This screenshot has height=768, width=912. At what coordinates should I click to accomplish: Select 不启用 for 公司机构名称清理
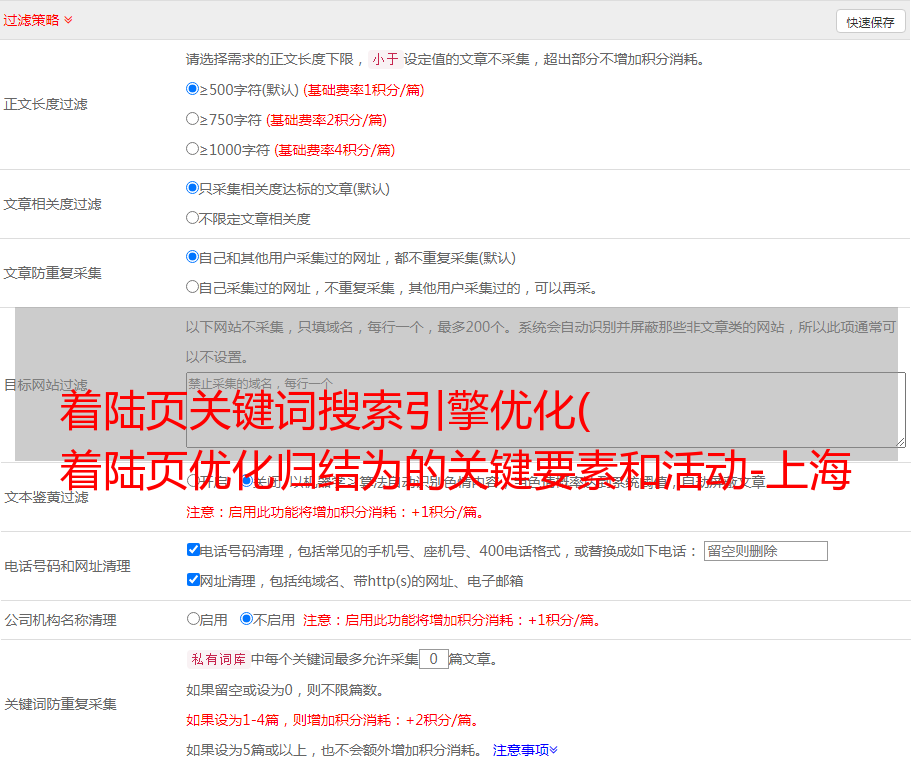point(246,619)
